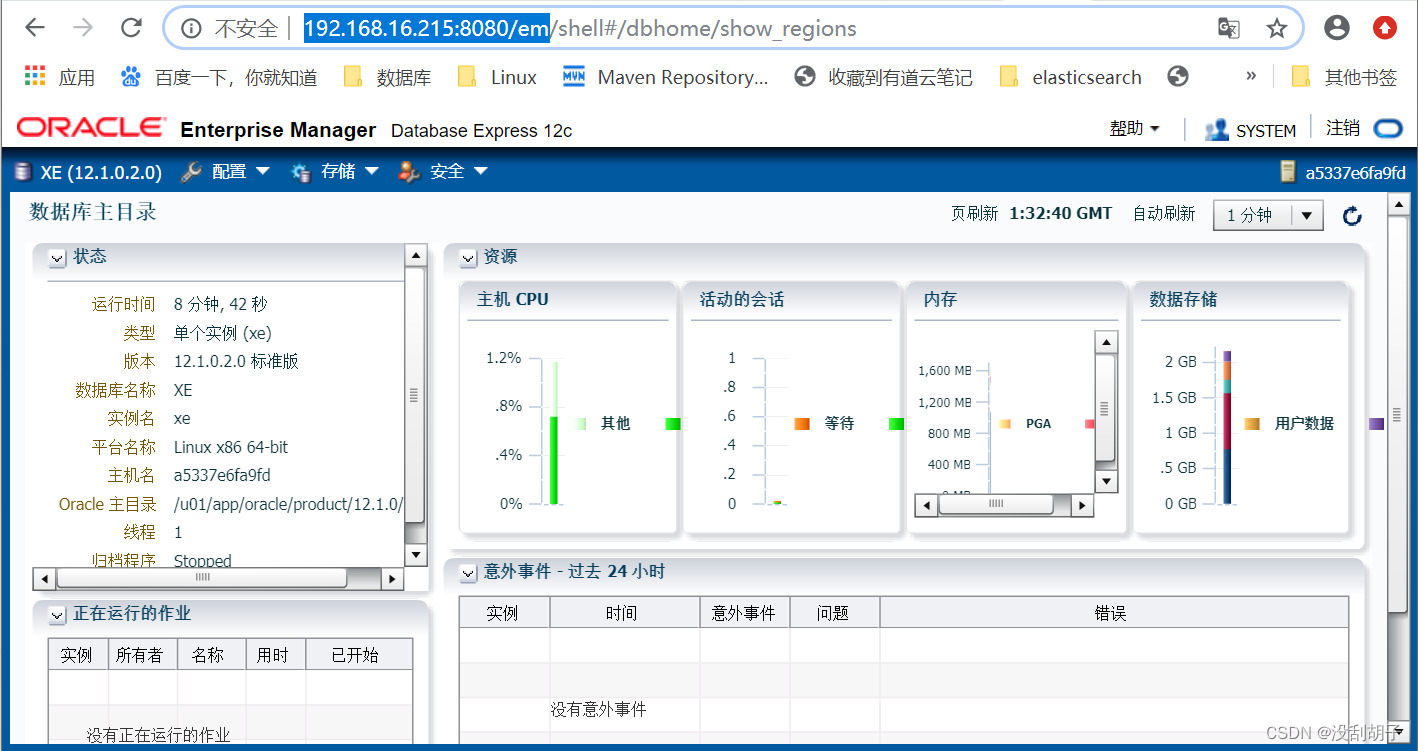Click the red update icon in Chrome toolbar
This screenshot has width=1418, height=751.
pos(1385,28)
